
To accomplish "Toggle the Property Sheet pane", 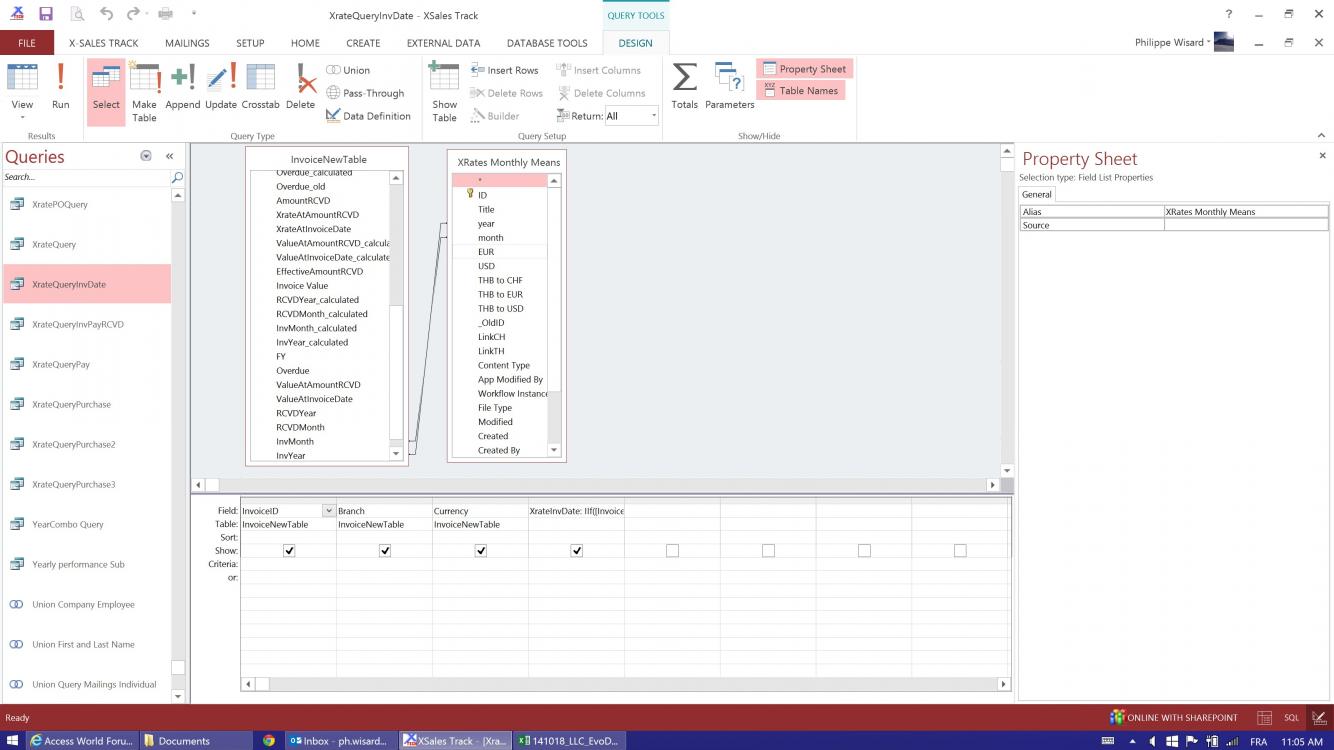I will 804,69.
